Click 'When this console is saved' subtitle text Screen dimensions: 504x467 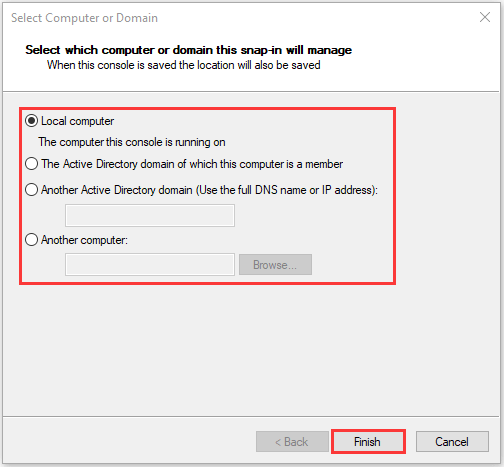tap(184, 65)
